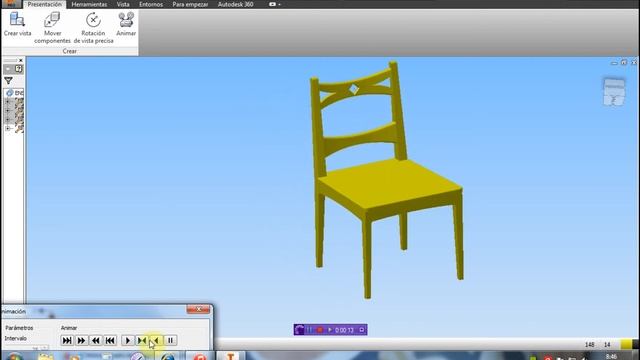Click the Intervalo field label

pyautogui.click(x=16, y=338)
